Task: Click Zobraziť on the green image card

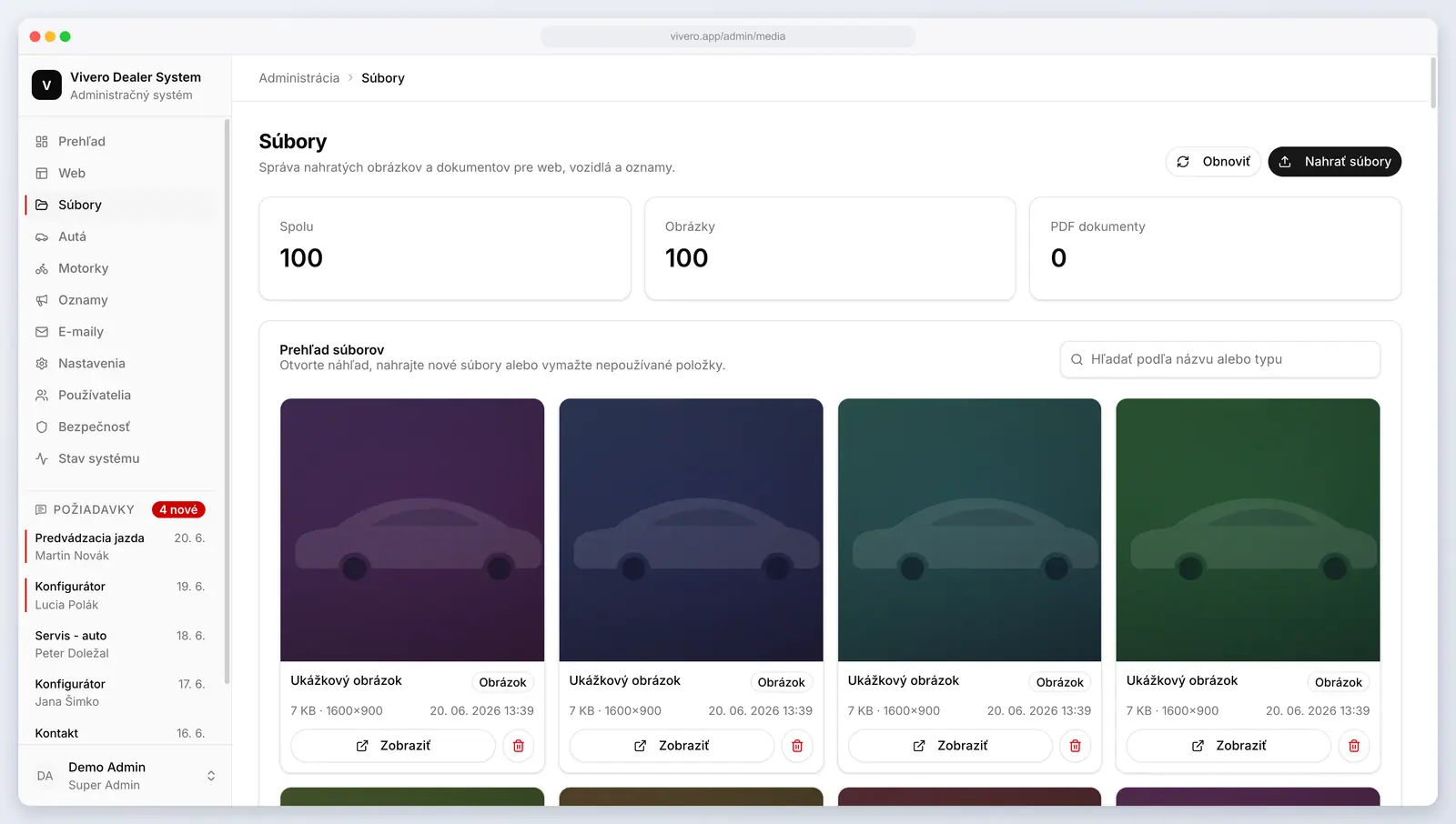Action: pyautogui.click(x=1228, y=746)
